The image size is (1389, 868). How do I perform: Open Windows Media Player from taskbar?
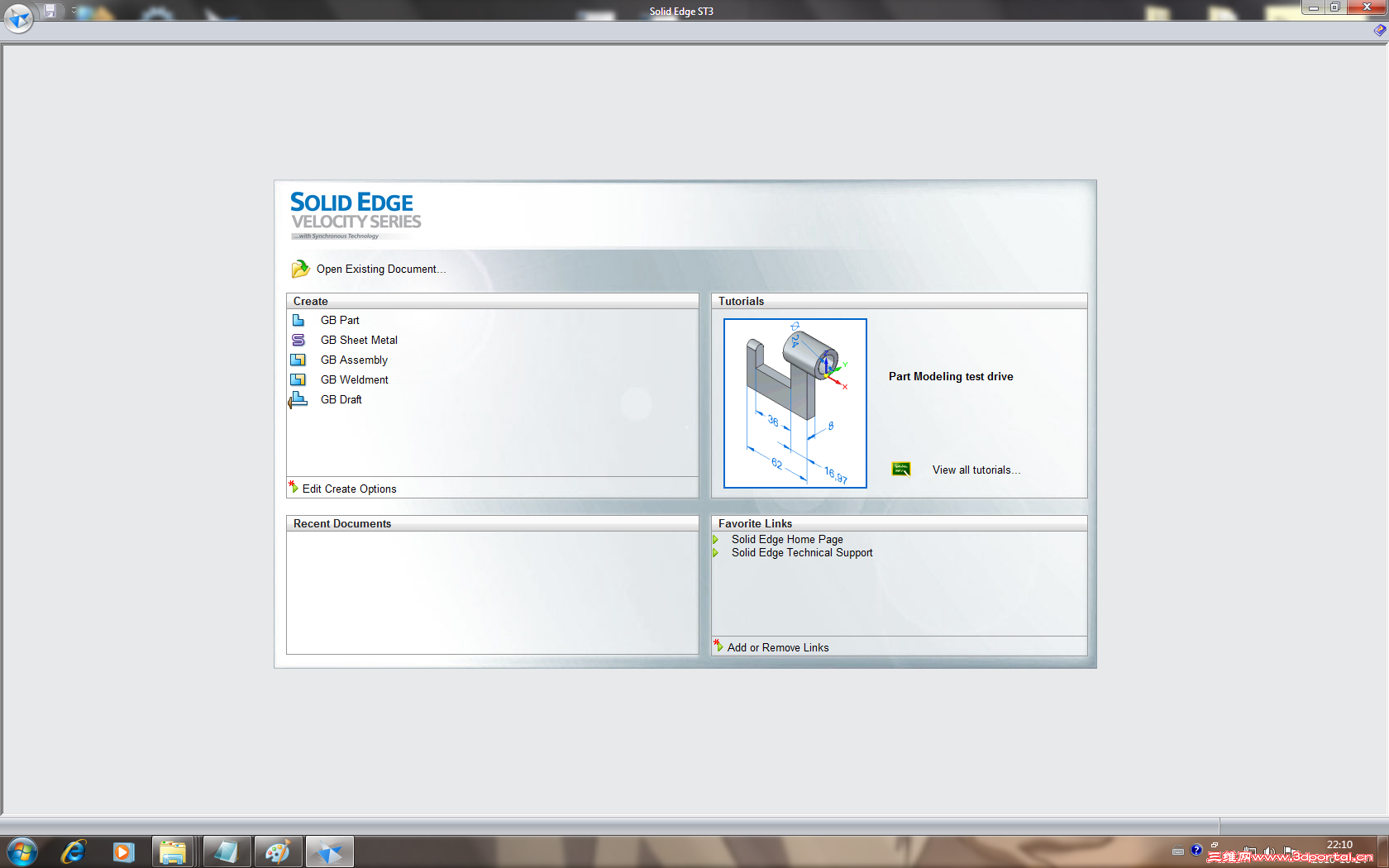tap(123, 851)
